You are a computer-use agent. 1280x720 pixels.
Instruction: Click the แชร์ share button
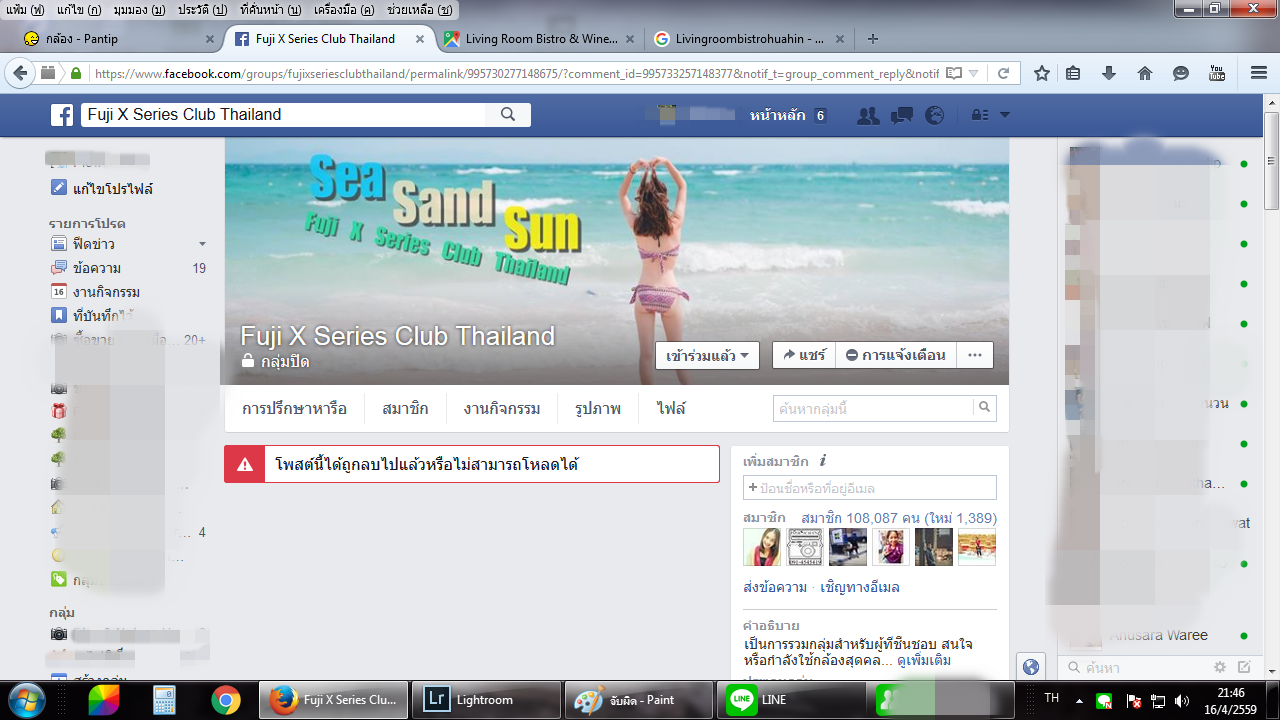click(804, 355)
